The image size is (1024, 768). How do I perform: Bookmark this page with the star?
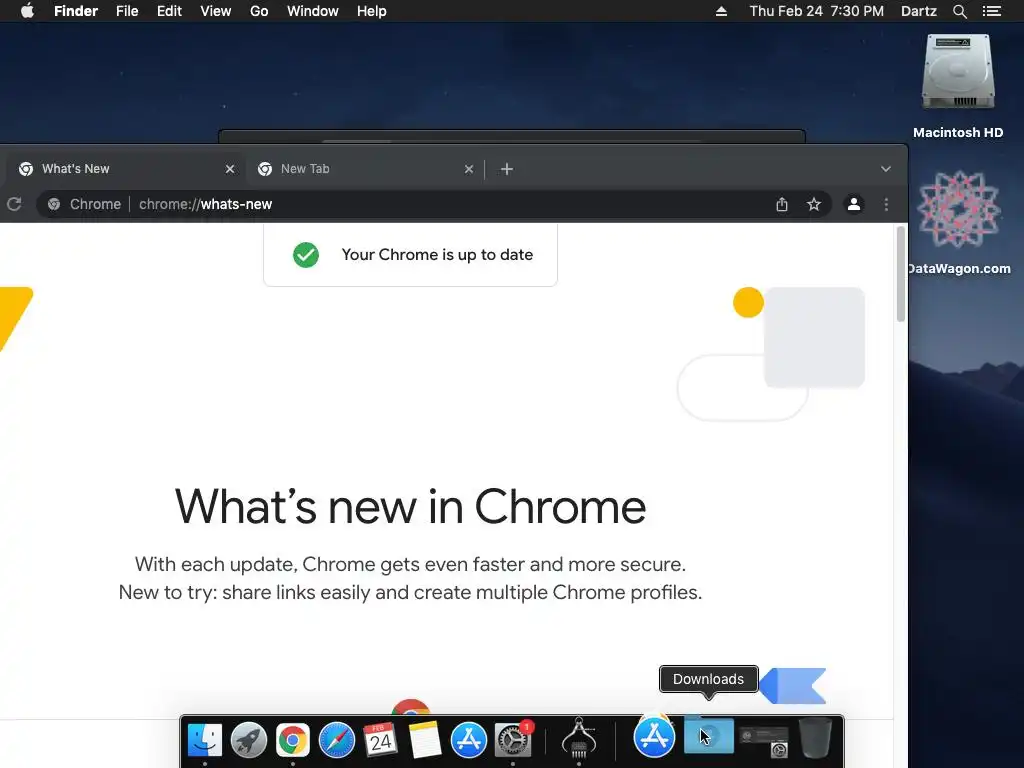point(814,204)
